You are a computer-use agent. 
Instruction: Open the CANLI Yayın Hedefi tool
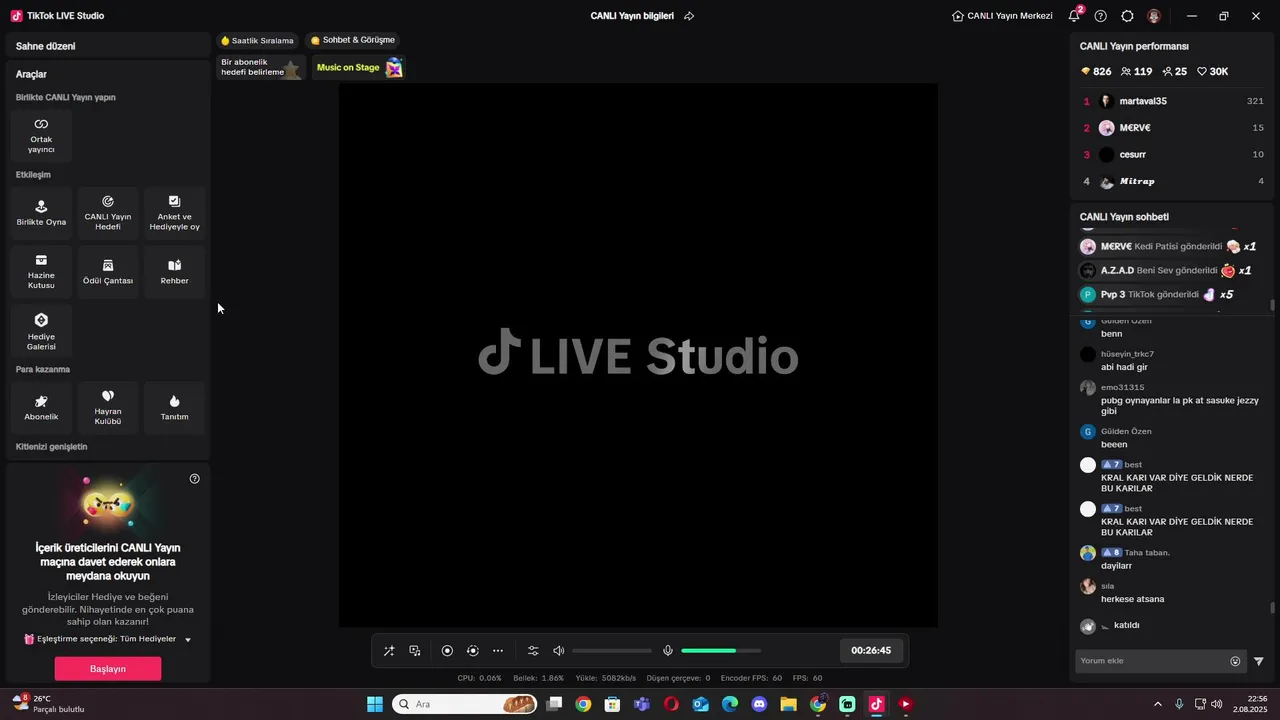(x=108, y=212)
